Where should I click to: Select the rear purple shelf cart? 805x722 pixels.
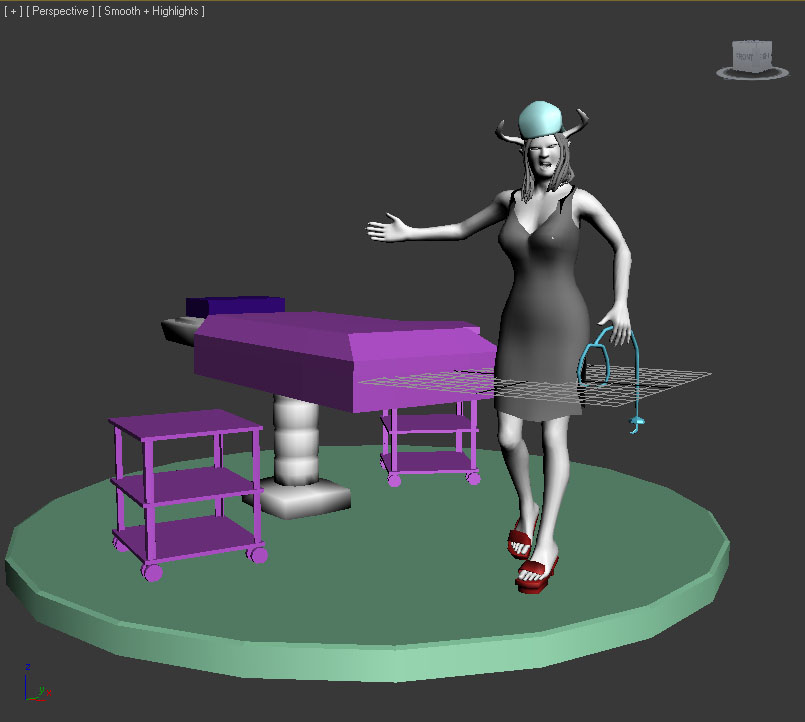coord(430,443)
